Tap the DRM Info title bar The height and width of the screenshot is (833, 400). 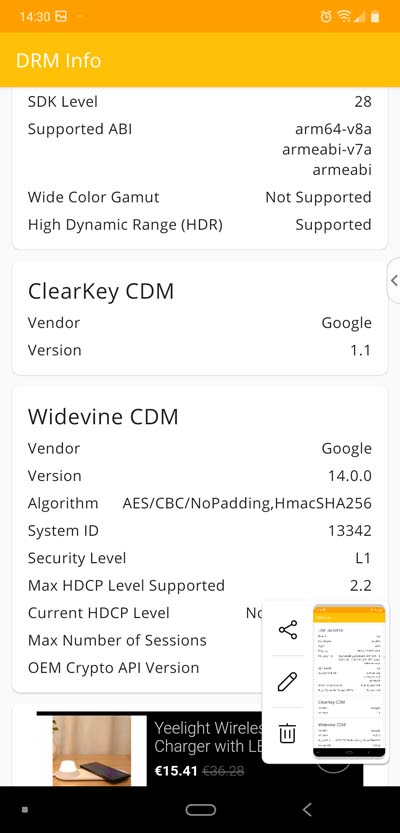tap(200, 60)
